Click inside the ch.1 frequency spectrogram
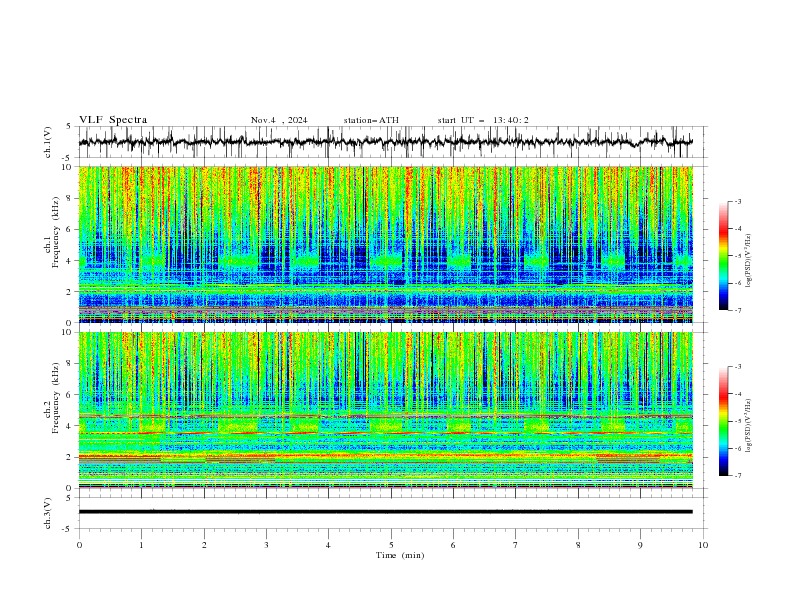The image size is (792, 612). click(385, 244)
